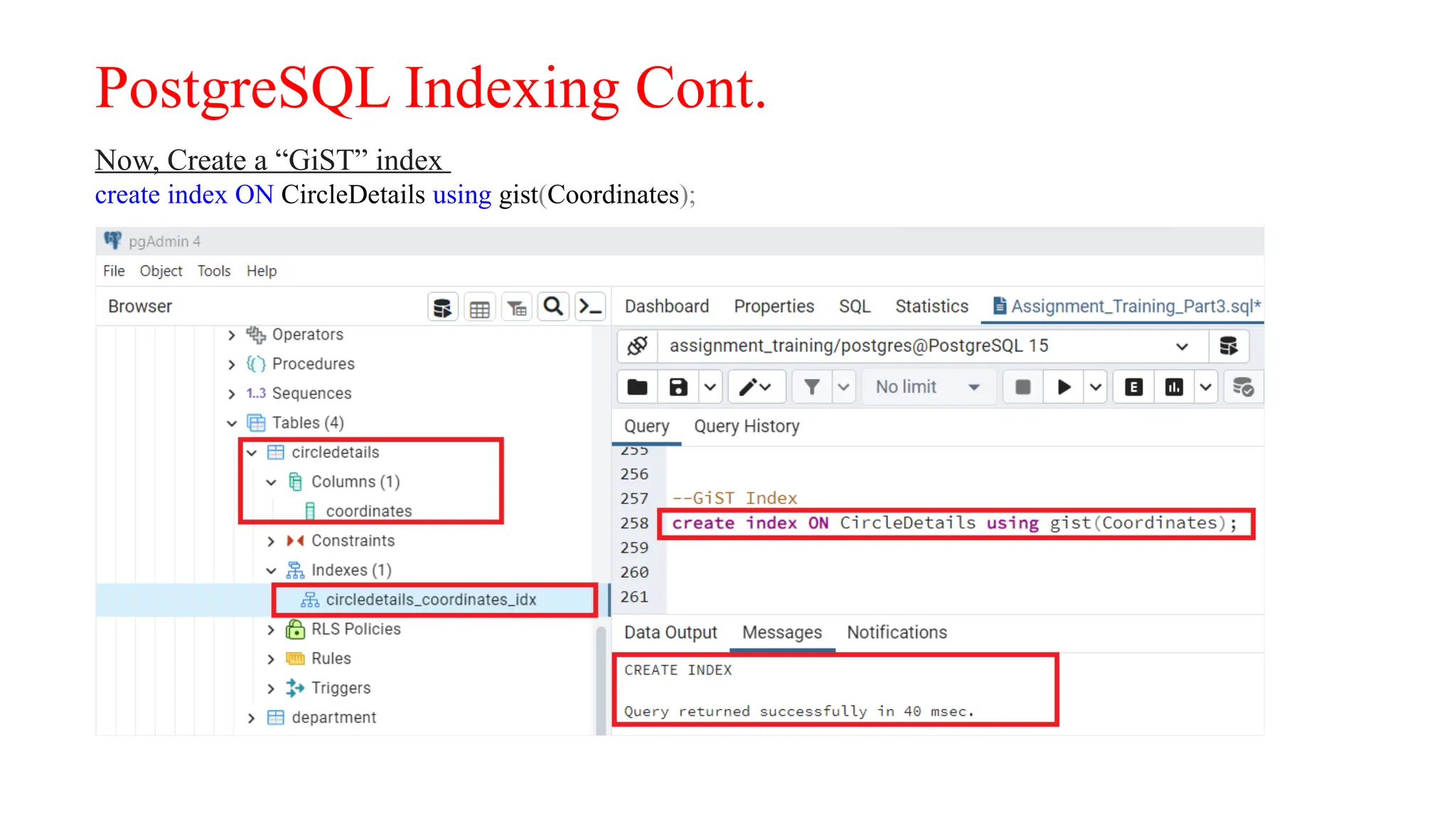Click the Query Tool database icon in Browser
Image resolution: width=1456 pixels, height=819 pixels.
click(x=443, y=307)
